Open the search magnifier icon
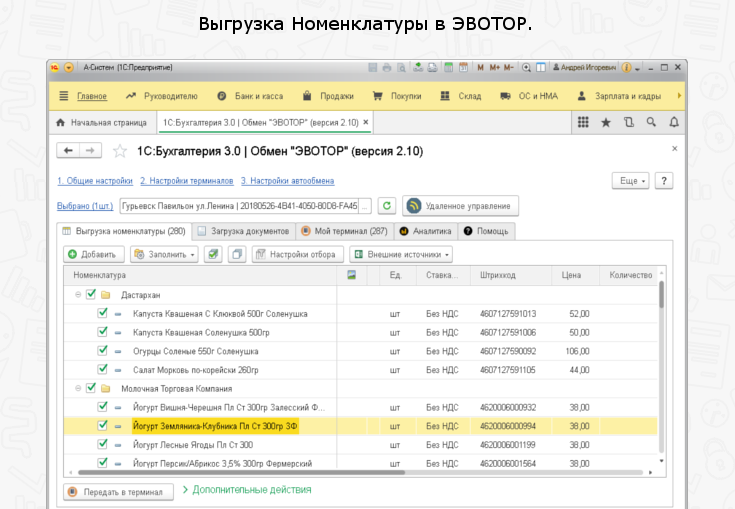 (x=651, y=122)
